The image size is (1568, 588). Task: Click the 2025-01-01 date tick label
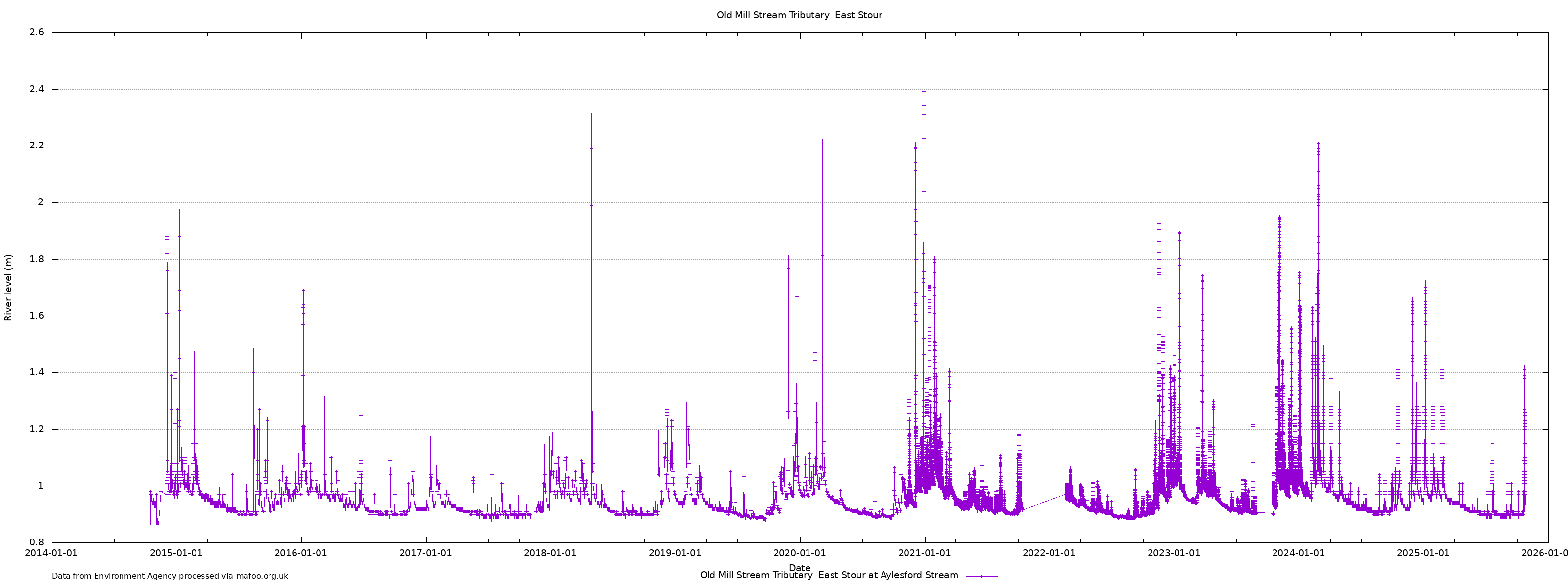(x=1423, y=553)
